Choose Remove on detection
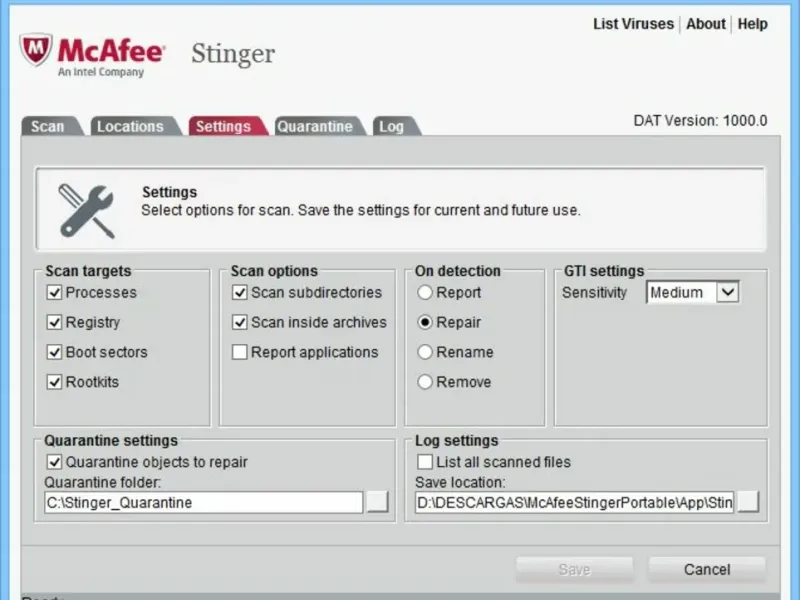Screen dimensions: 800x600 tap(425, 382)
